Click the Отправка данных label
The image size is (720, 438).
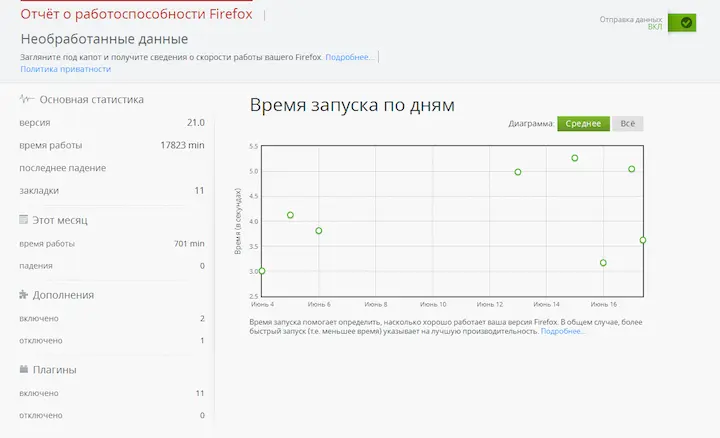(630, 20)
